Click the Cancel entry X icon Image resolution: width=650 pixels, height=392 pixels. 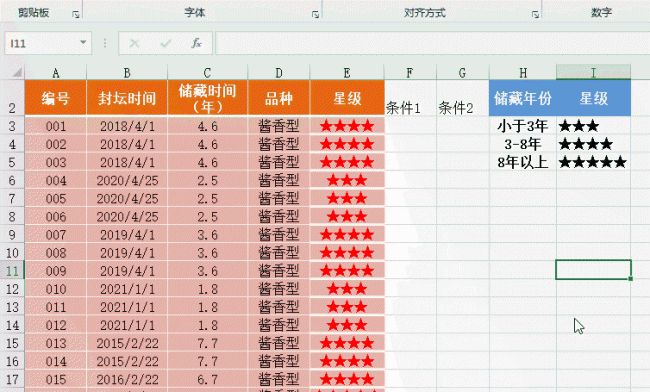(134, 43)
